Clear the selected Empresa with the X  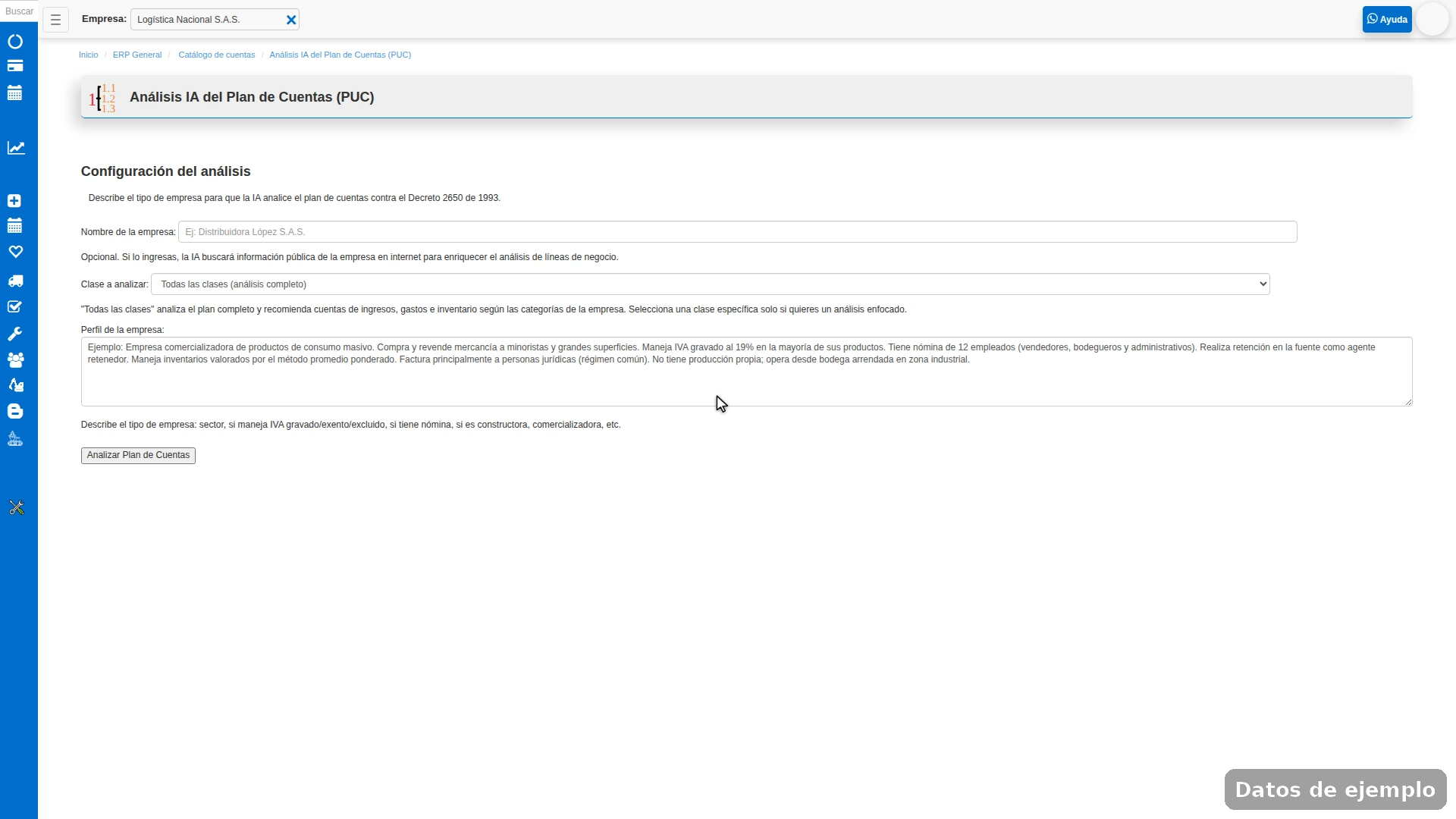tap(291, 20)
